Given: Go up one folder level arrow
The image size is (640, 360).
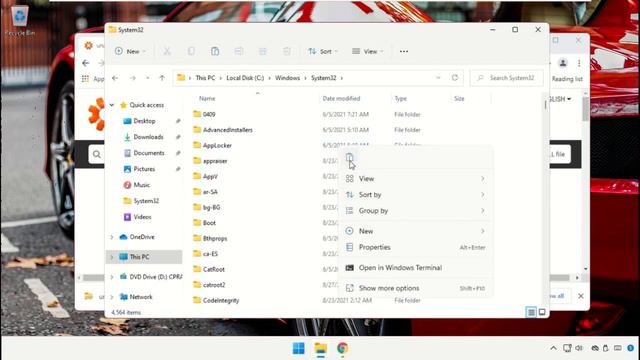Looking at the screenshot, I should (162, 78).
